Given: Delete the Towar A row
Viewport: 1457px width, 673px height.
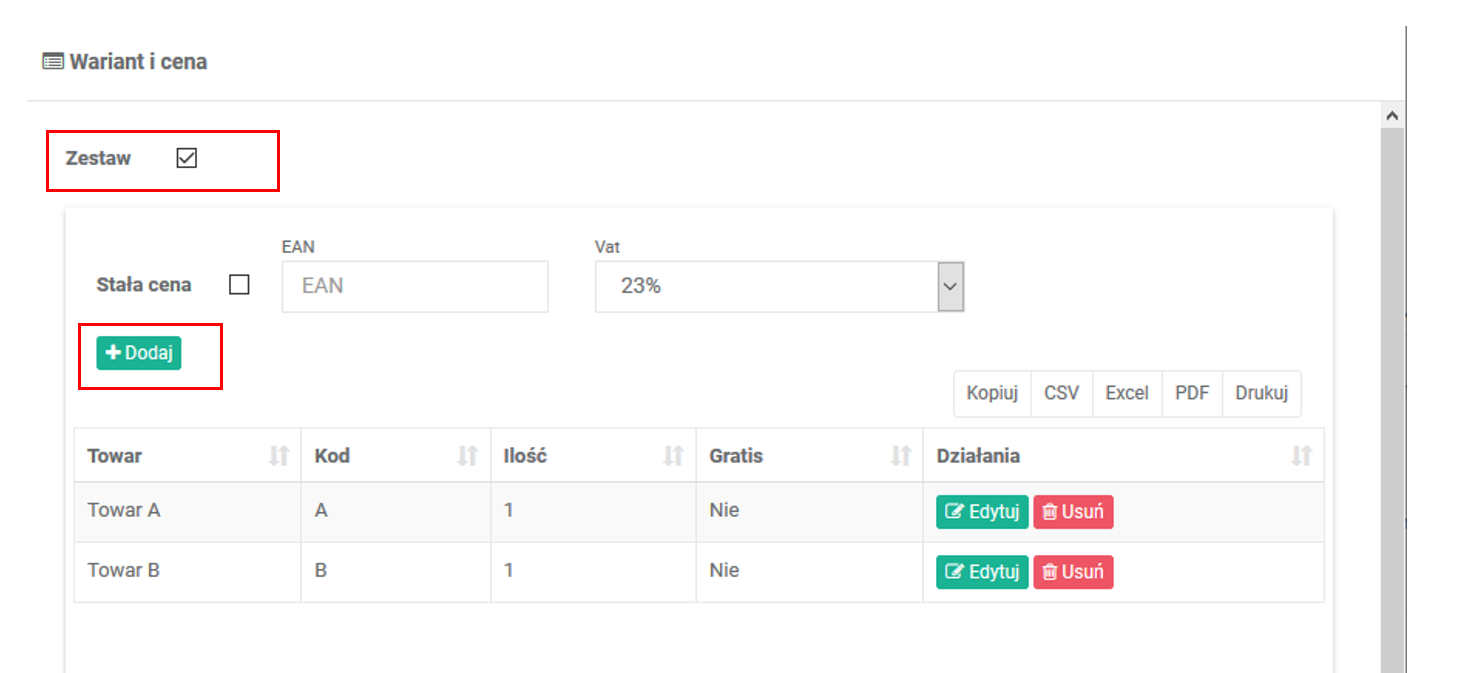Looking at the screenshot, I should pyautogui.click(x=1073, y=512).
